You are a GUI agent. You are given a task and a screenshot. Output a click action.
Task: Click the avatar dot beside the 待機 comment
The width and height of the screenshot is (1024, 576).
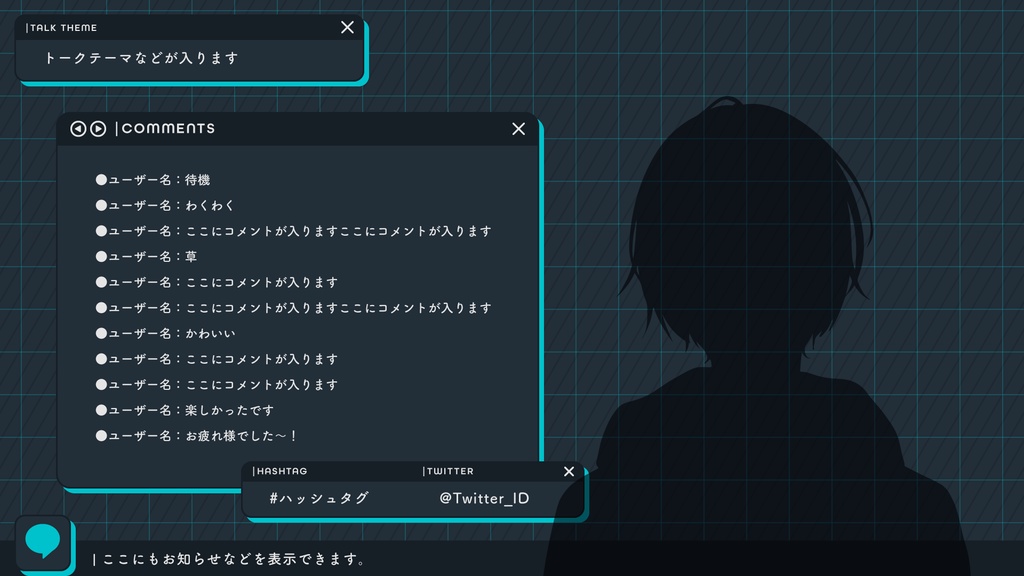[101, 179]
